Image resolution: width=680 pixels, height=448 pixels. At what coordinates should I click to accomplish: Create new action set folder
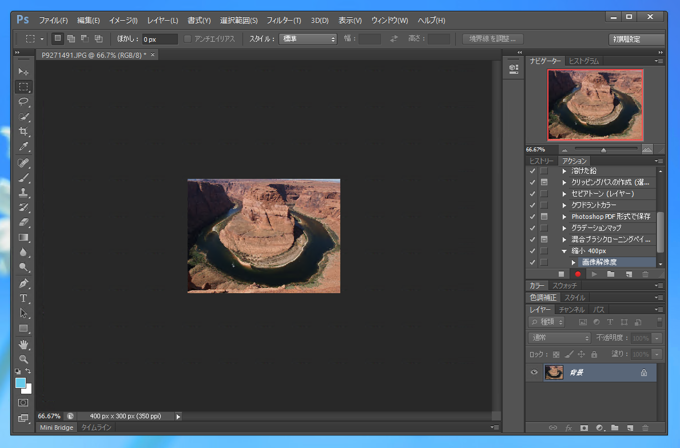(x=611, y=274)
